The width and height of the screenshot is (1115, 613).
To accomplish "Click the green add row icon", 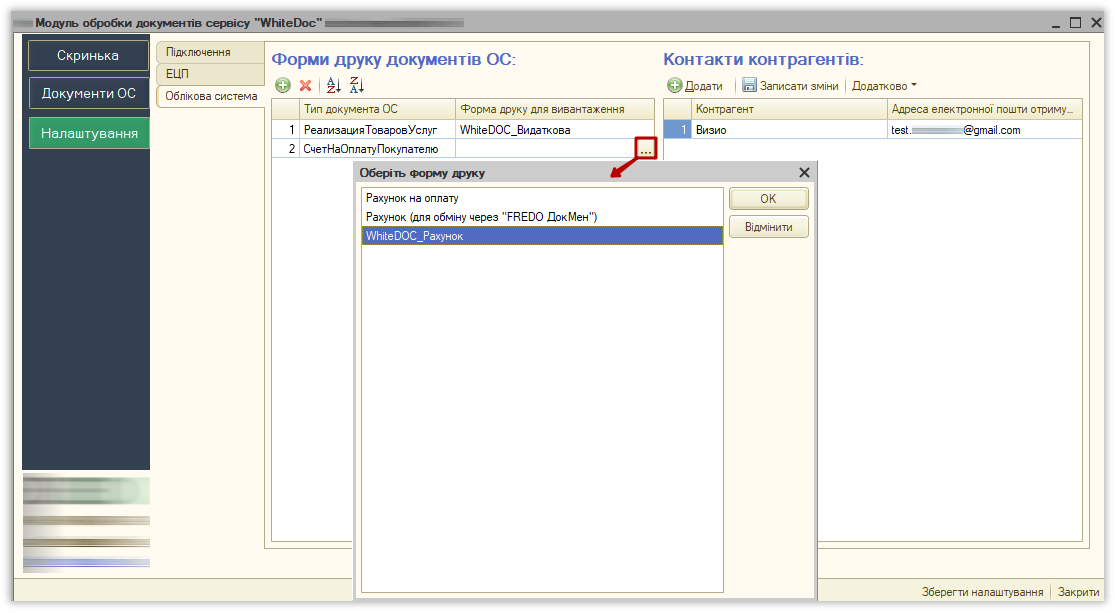I will point(283,85).
